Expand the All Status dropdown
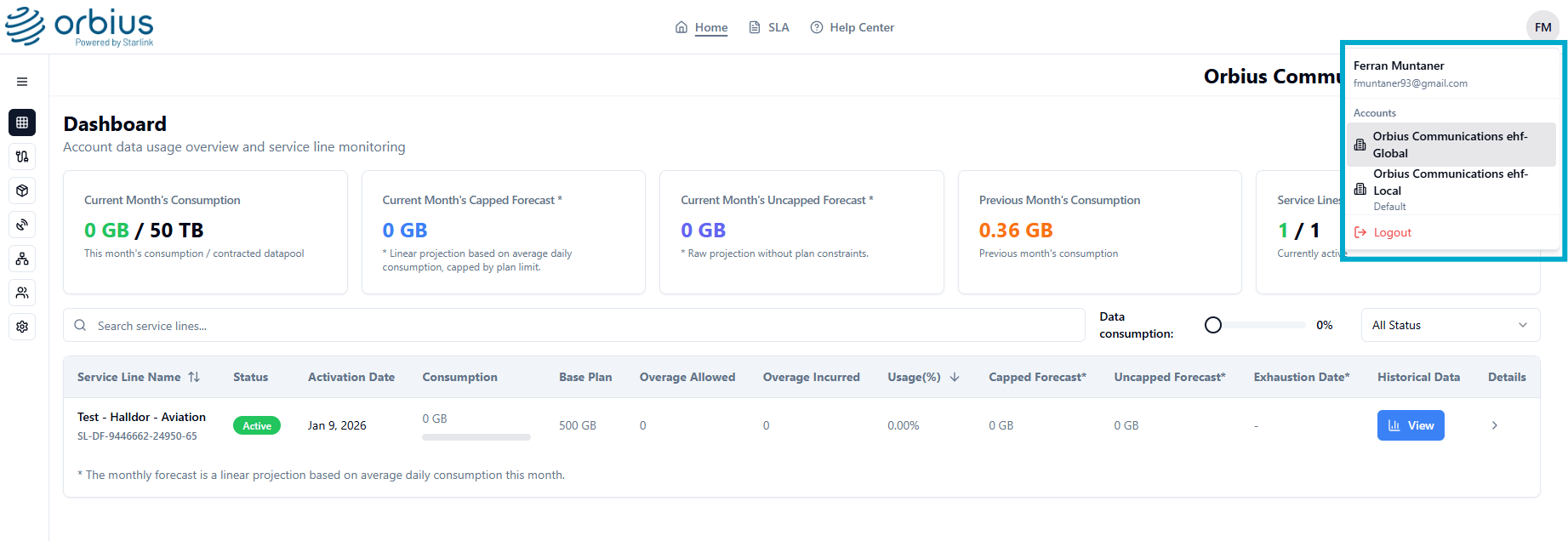 coord(1450,325)
